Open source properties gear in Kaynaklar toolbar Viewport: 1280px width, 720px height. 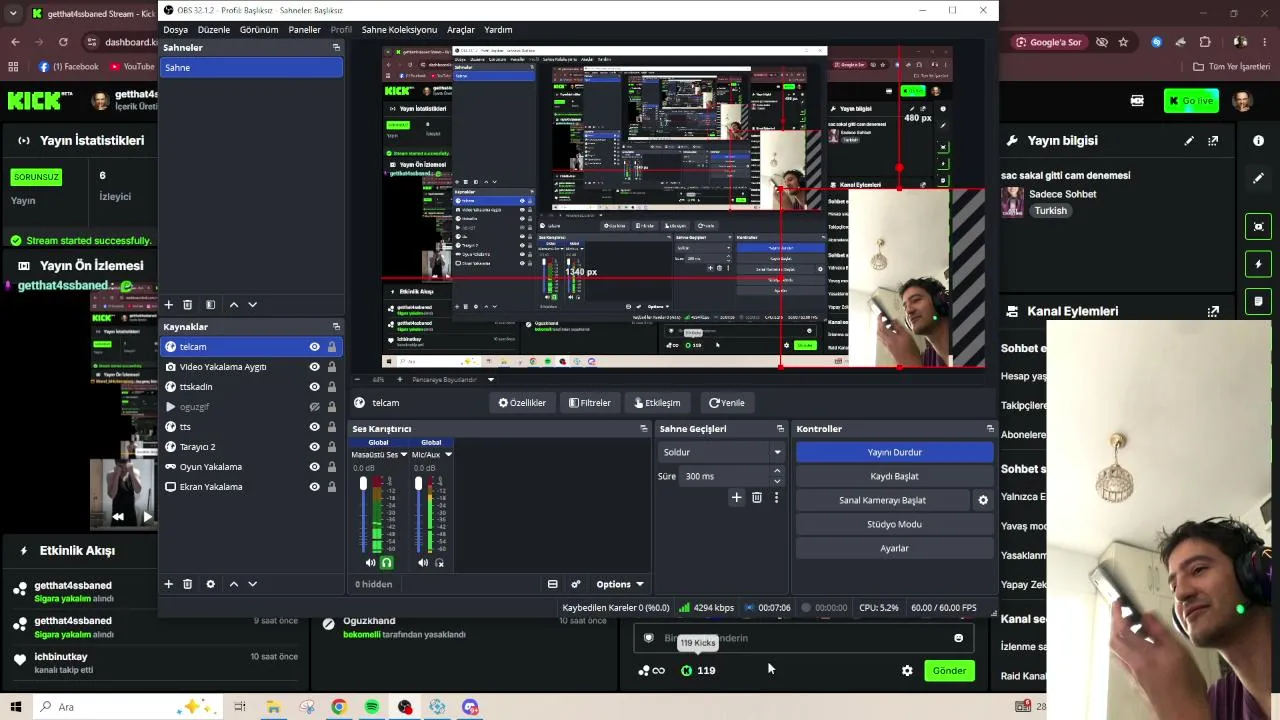coord(210,584)
